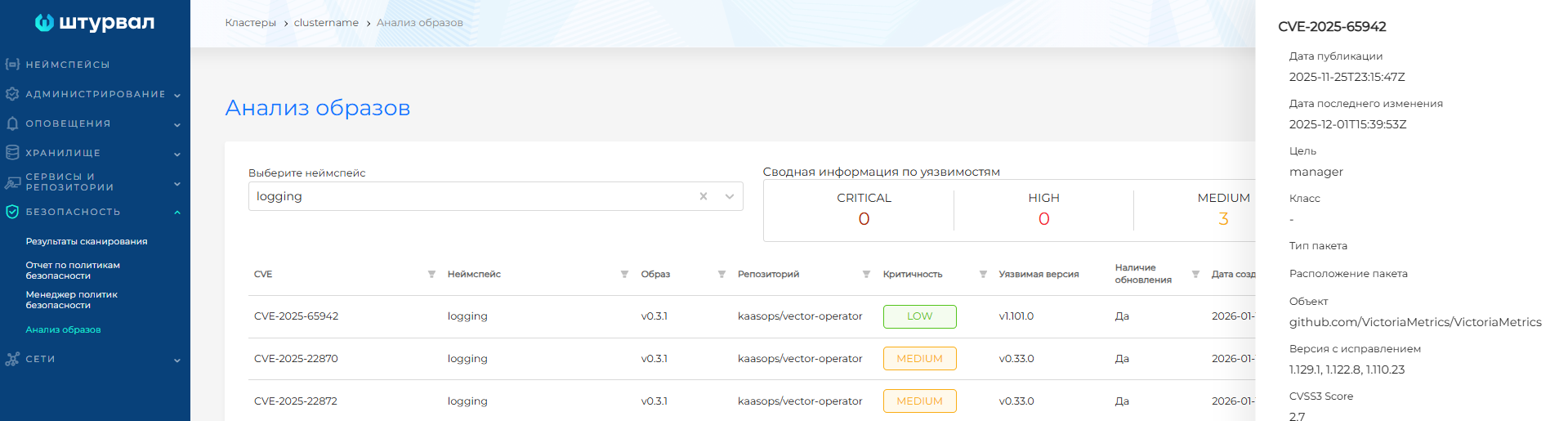1568x421 pixels.
Task: Select CVE-2025-22872 table cell
Action: 296,401
